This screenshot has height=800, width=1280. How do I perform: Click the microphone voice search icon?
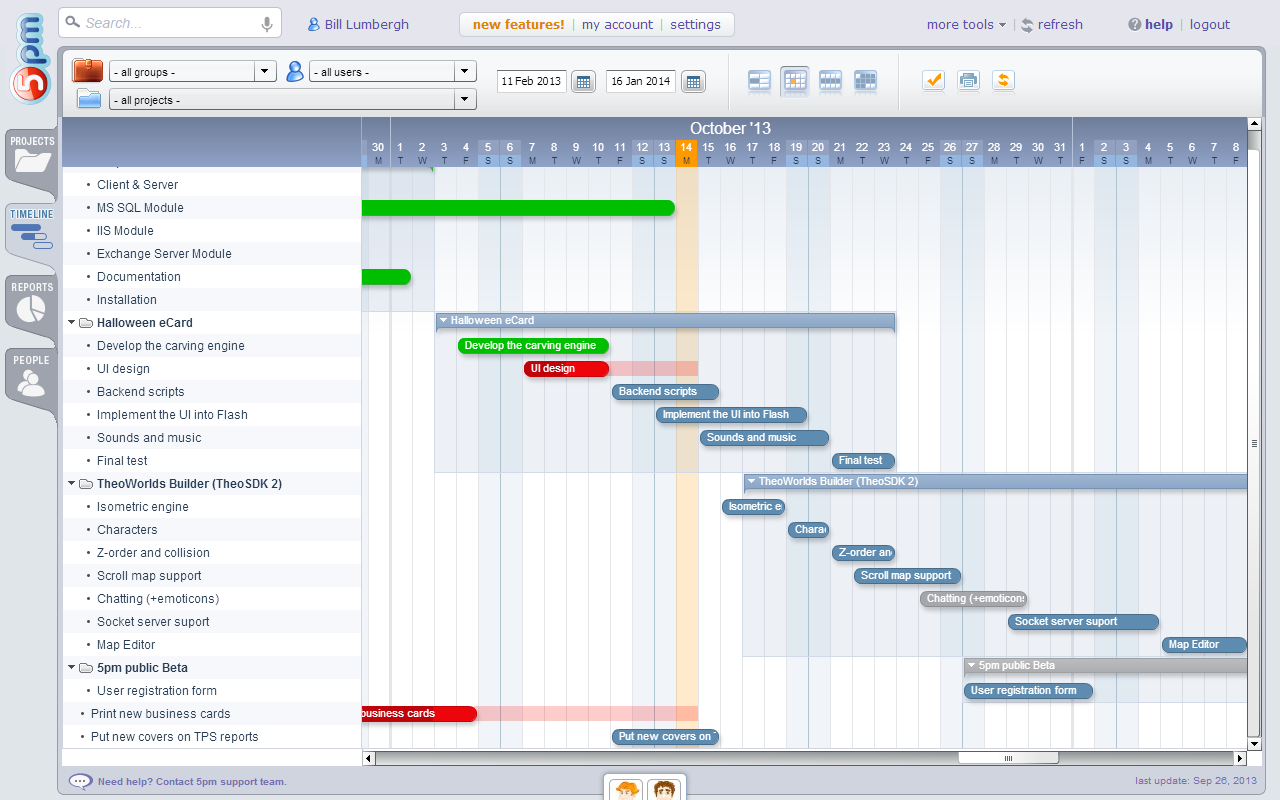point(267,24)
